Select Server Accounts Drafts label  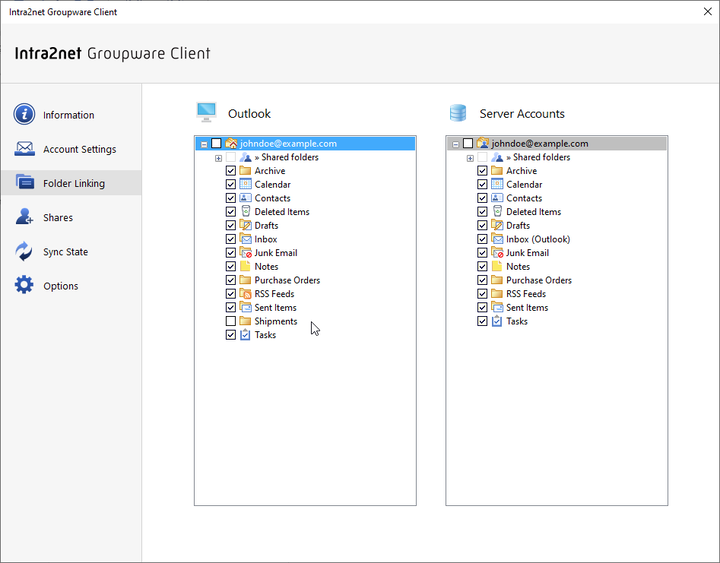point(518,225)
